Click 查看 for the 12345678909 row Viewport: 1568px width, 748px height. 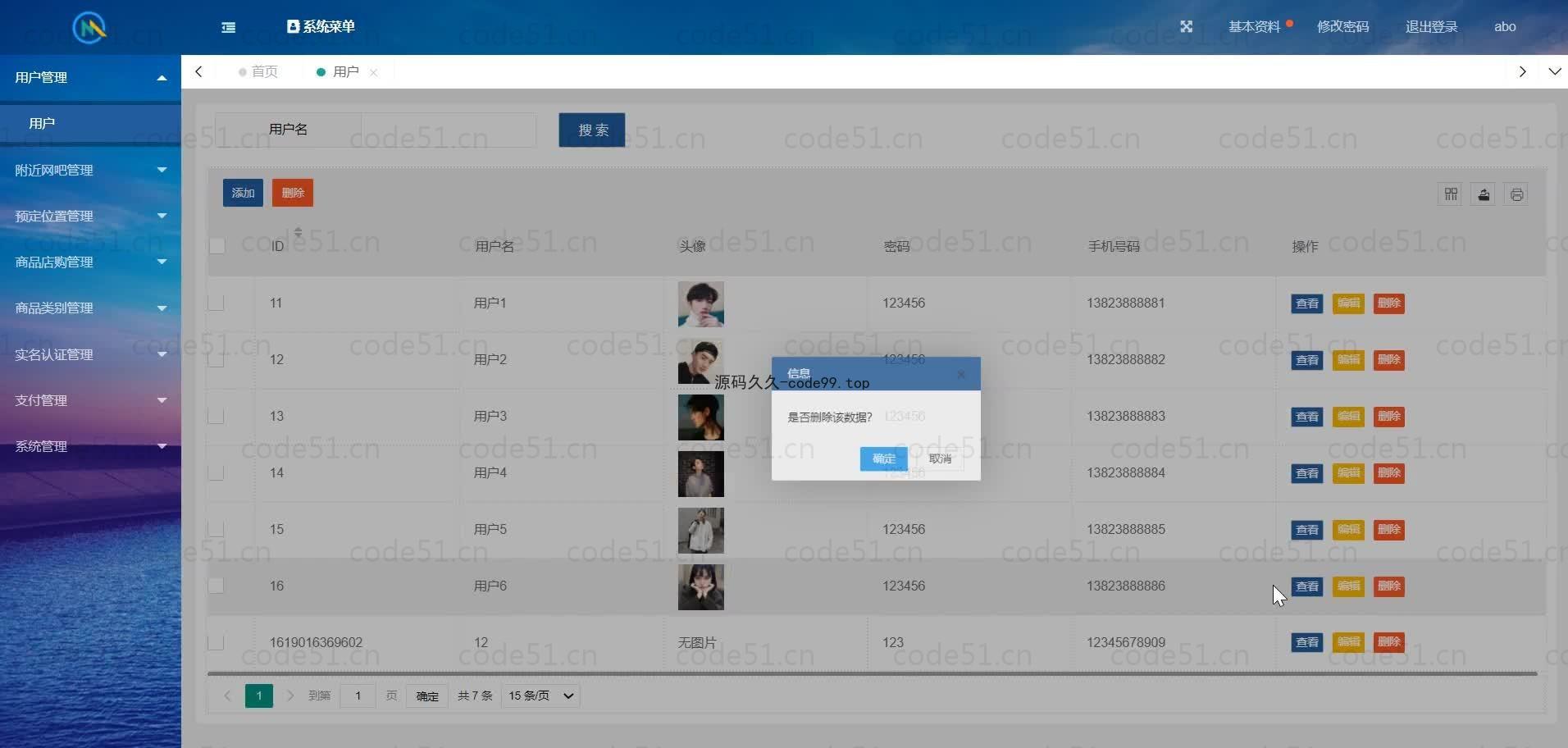coord(1307,642)
